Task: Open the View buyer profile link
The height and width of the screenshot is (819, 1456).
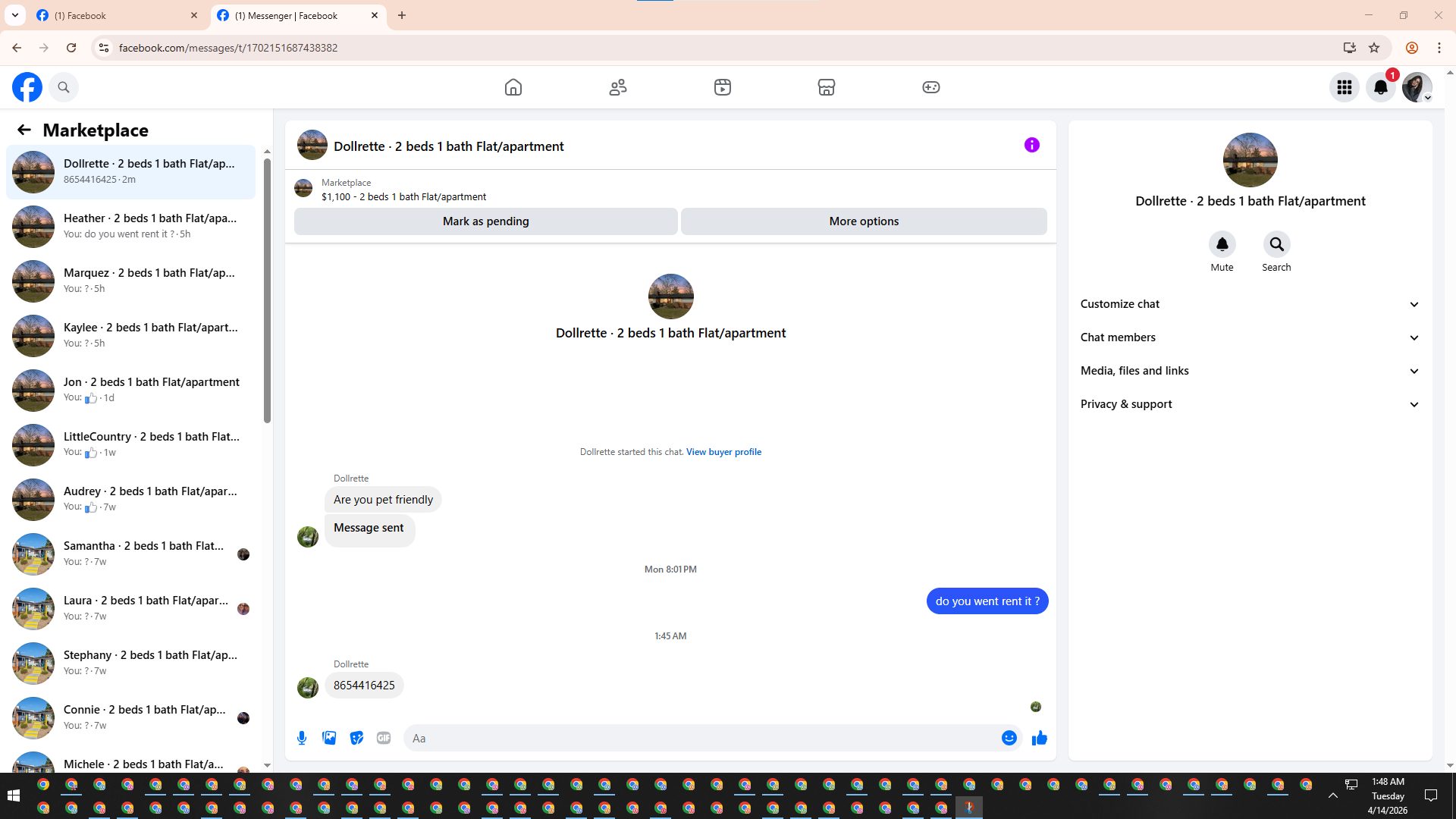Action: tap(723, 452)
